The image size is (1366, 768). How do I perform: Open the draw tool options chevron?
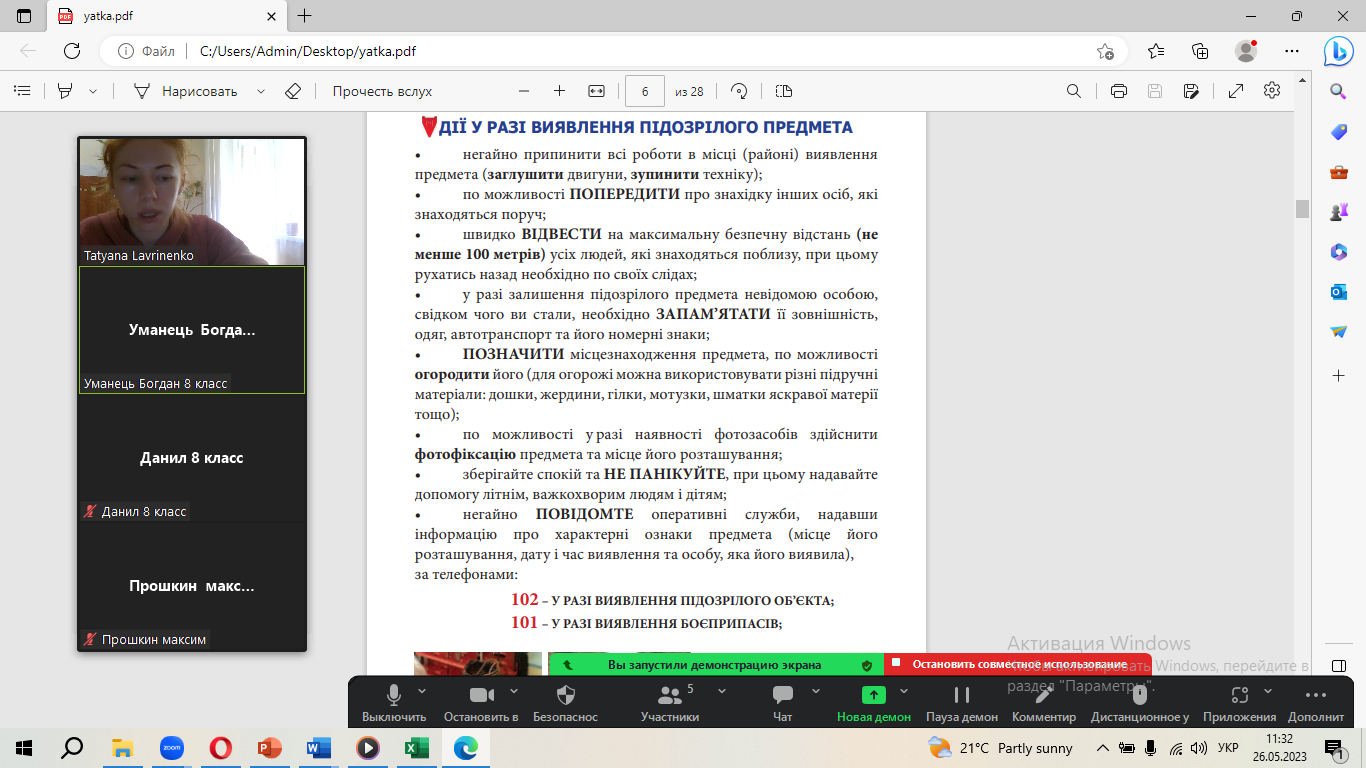[x=261, y=91]
